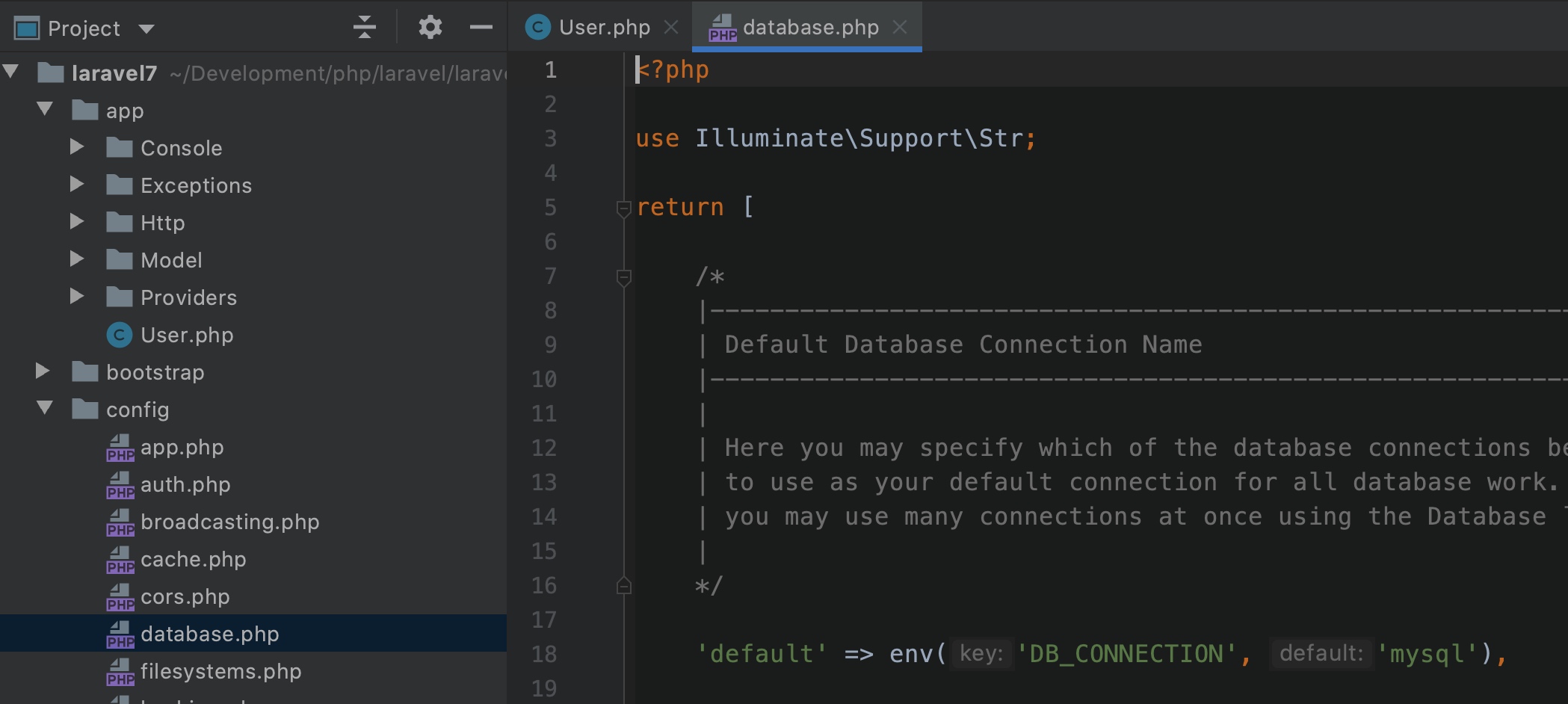Image resolution: width=1568 pixels, height=704 pixels.
Task: Collapse the app folder
Action: 45,110
